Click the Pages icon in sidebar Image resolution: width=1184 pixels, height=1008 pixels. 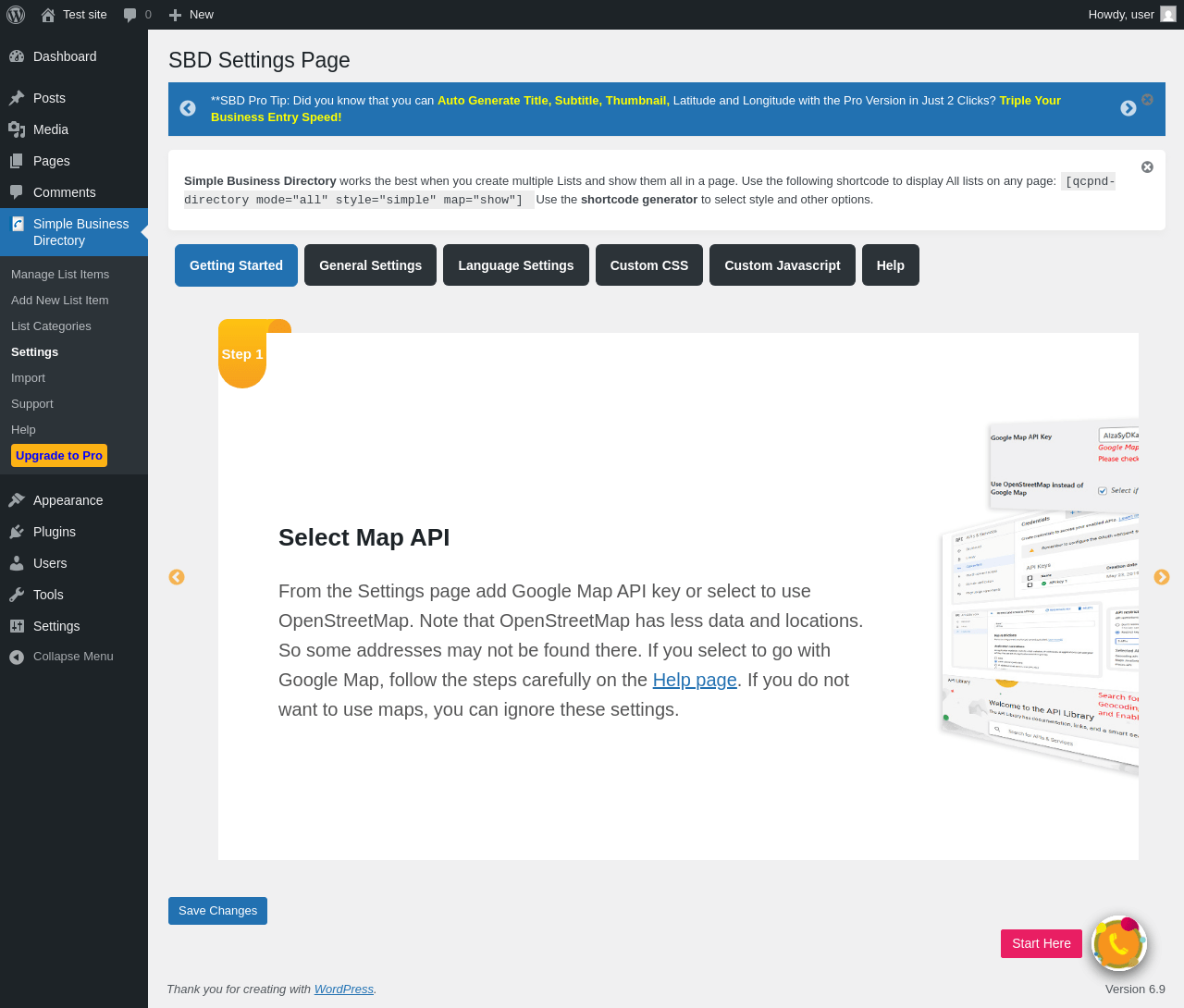point(17,161)
